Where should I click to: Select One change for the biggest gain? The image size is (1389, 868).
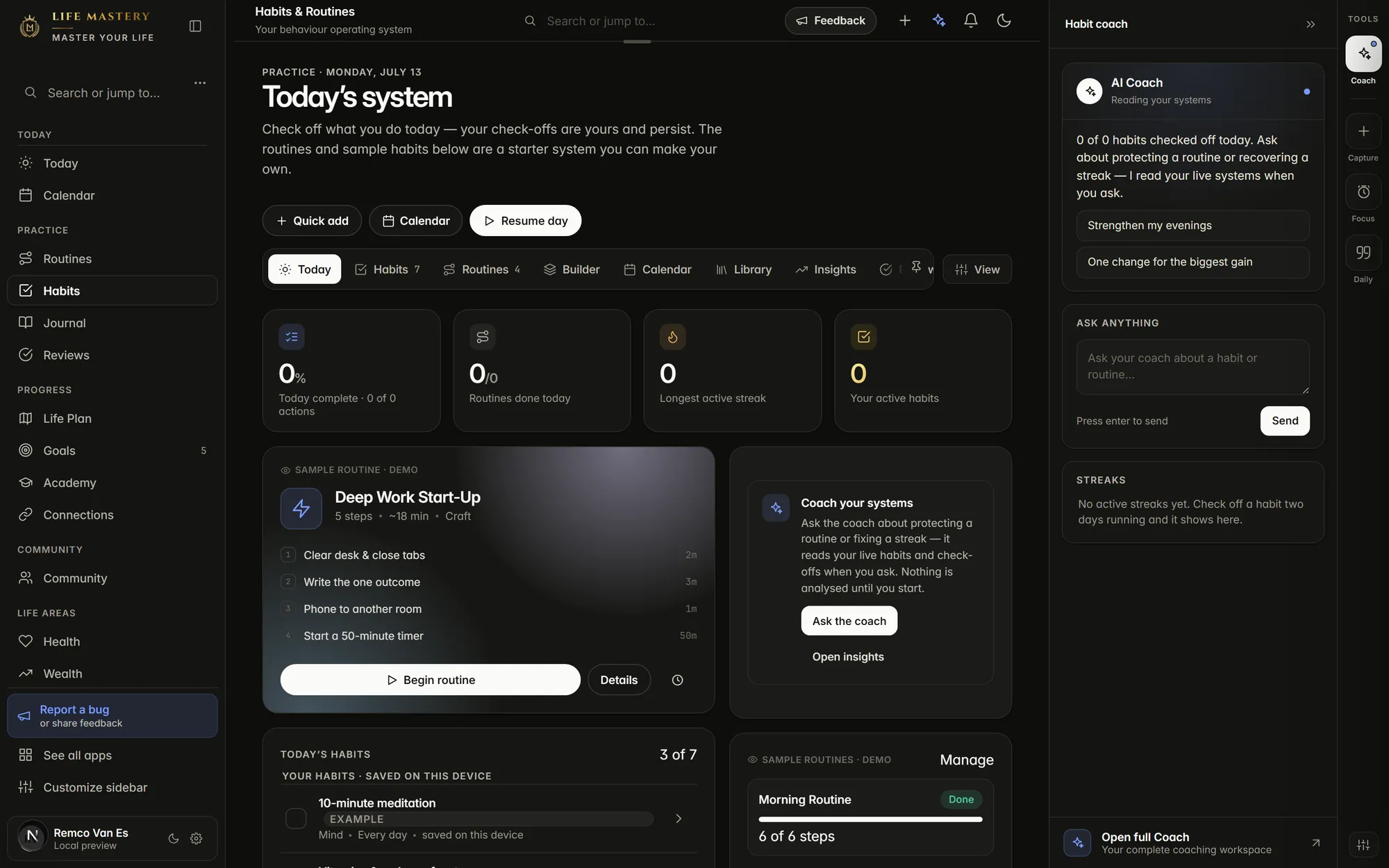tap(1193, 262)
